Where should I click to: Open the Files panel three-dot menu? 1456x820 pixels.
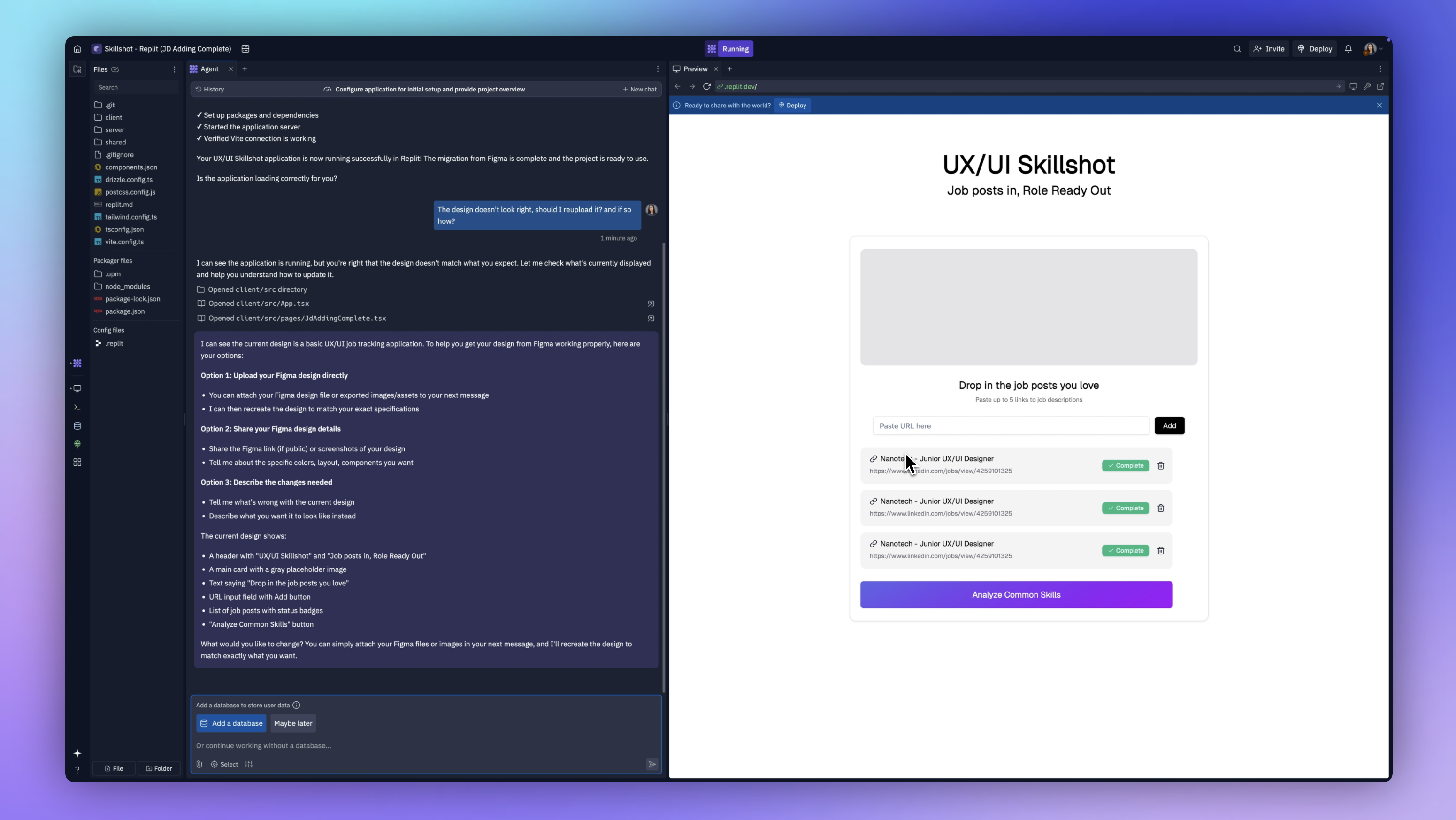point(174,69)
